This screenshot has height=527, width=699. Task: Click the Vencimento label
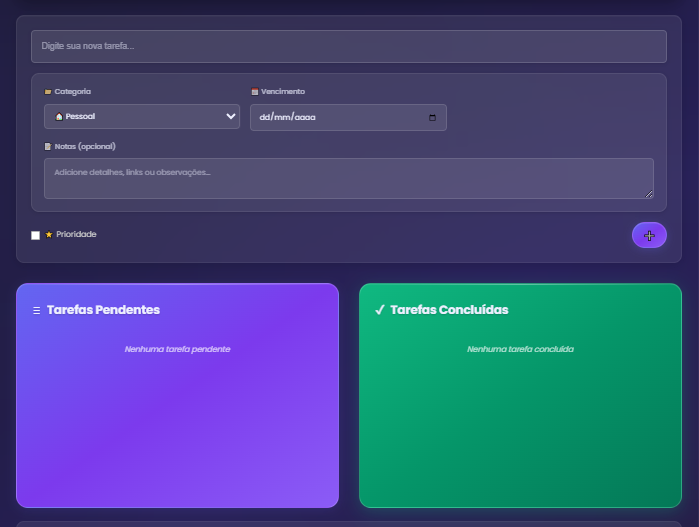pyautogui.click(x=283, y=91)
